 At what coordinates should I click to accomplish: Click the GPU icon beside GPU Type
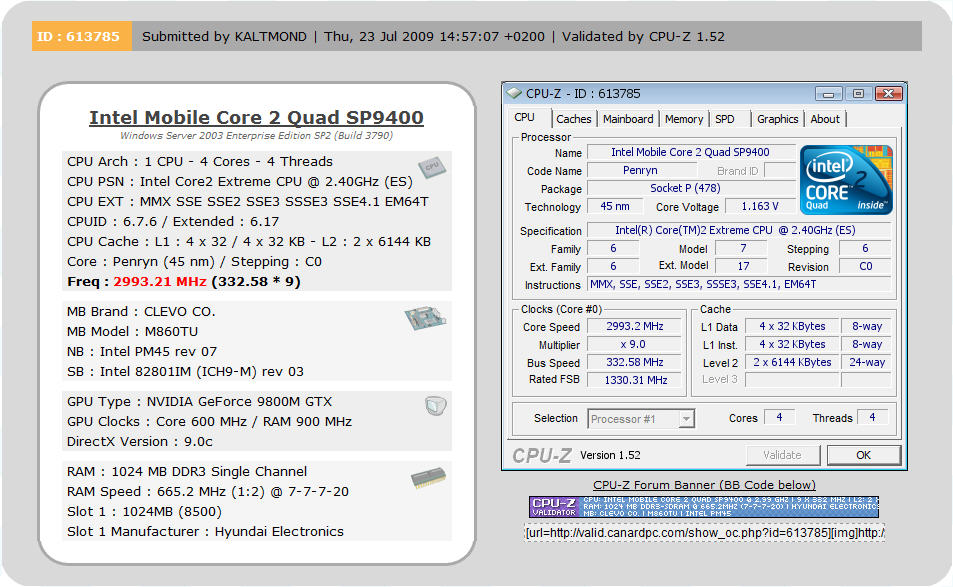click(x=435, y=405)
